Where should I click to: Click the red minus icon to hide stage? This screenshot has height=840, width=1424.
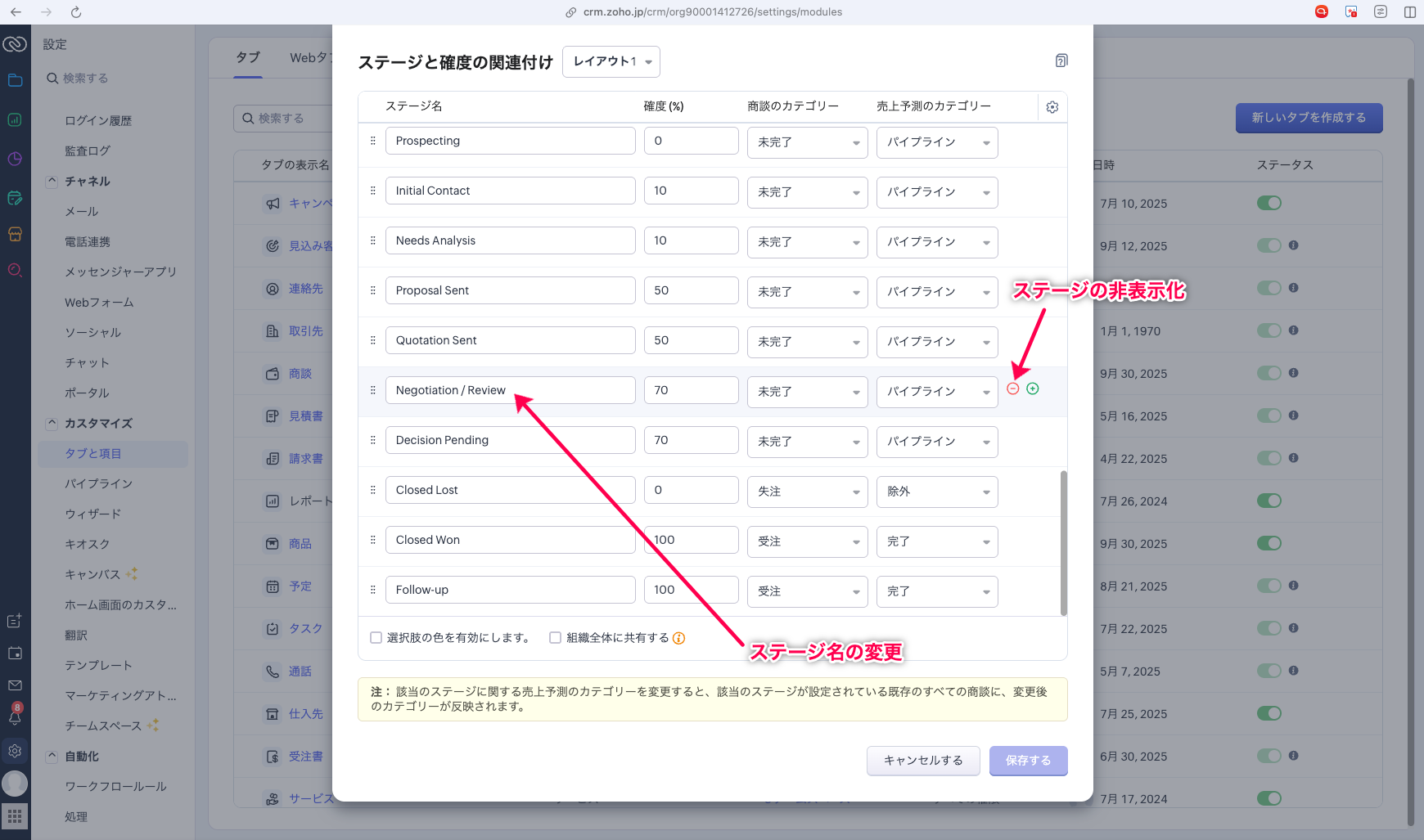1013,389
